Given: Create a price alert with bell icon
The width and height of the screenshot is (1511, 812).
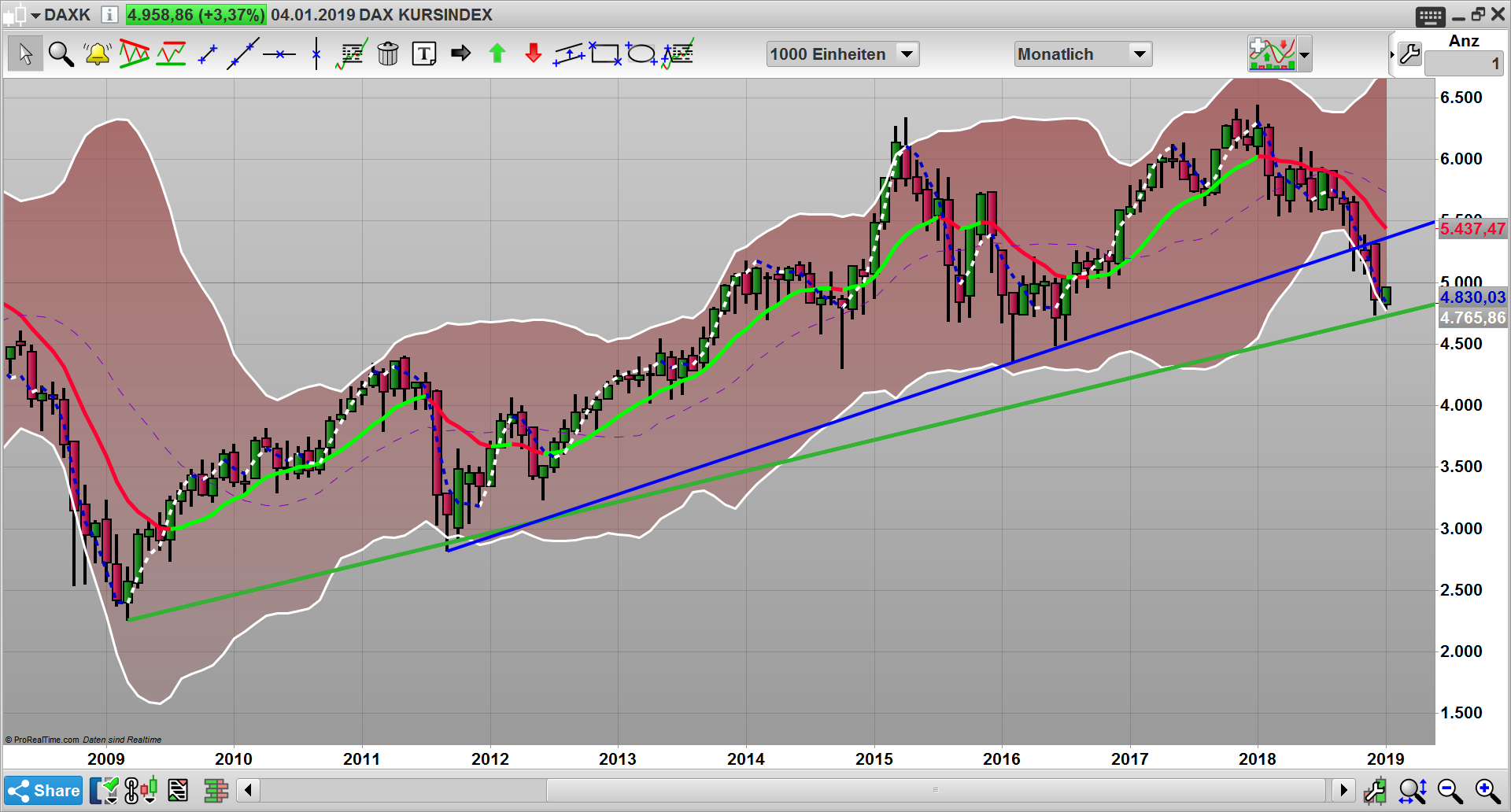Looking at the screenshot, I should tap(97, 54).
